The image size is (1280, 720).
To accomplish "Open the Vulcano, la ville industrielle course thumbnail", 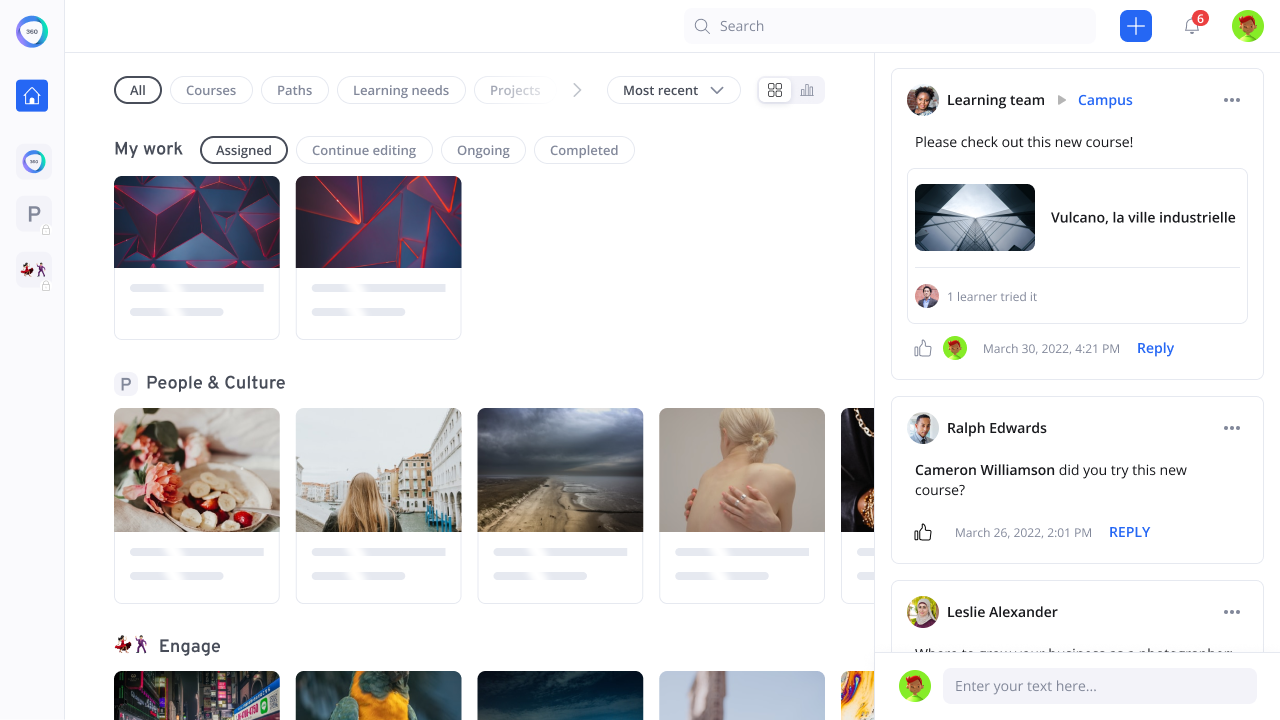I will (x=975, y=217).
